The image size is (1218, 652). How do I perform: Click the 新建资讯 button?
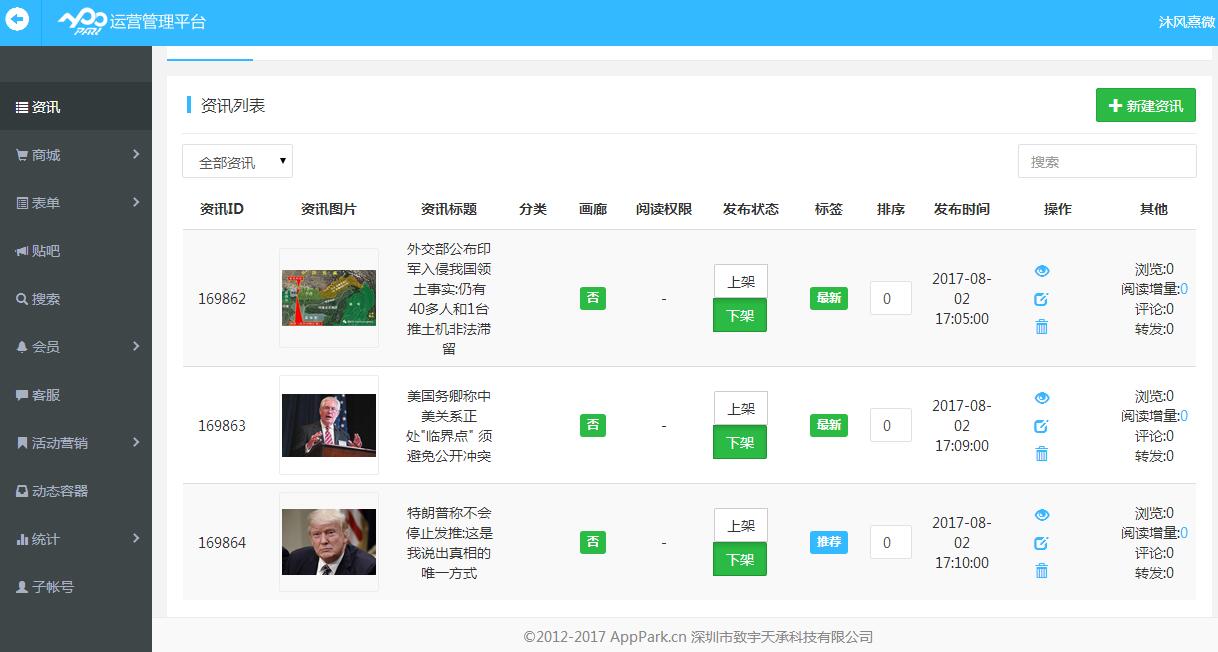pos(1145,104)
